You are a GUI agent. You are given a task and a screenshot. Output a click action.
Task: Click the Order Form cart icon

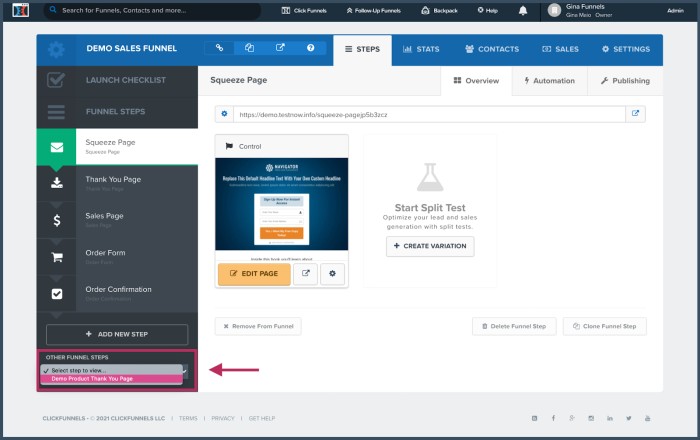[x=57, y=257]
